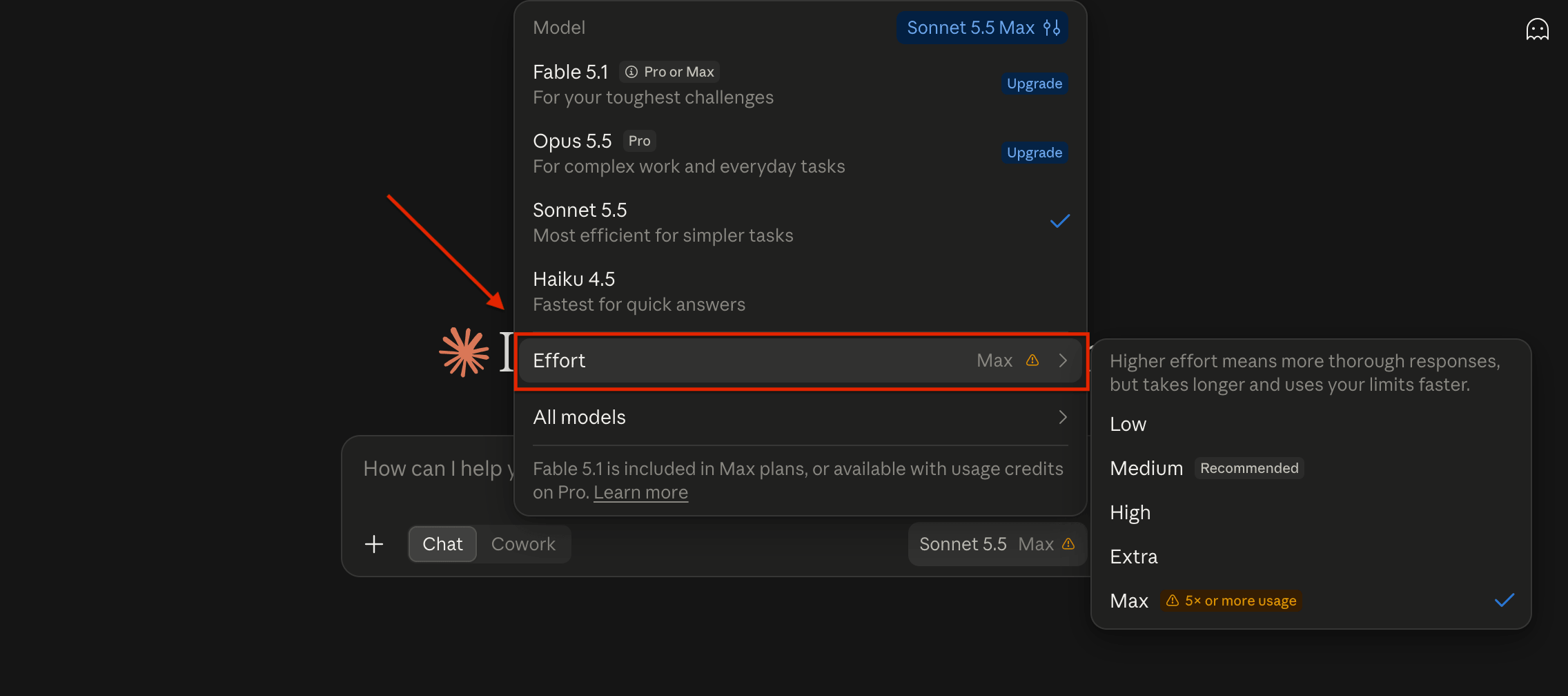Click the orange Claude starburst logo
1568x696 pixels.
point(464,352)
